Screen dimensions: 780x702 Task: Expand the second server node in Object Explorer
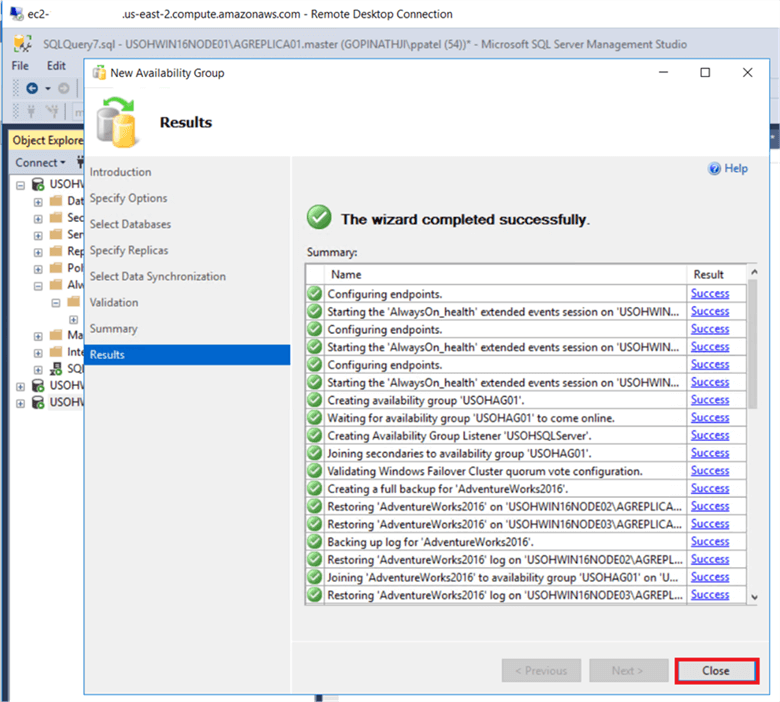[x=21, y=385]
